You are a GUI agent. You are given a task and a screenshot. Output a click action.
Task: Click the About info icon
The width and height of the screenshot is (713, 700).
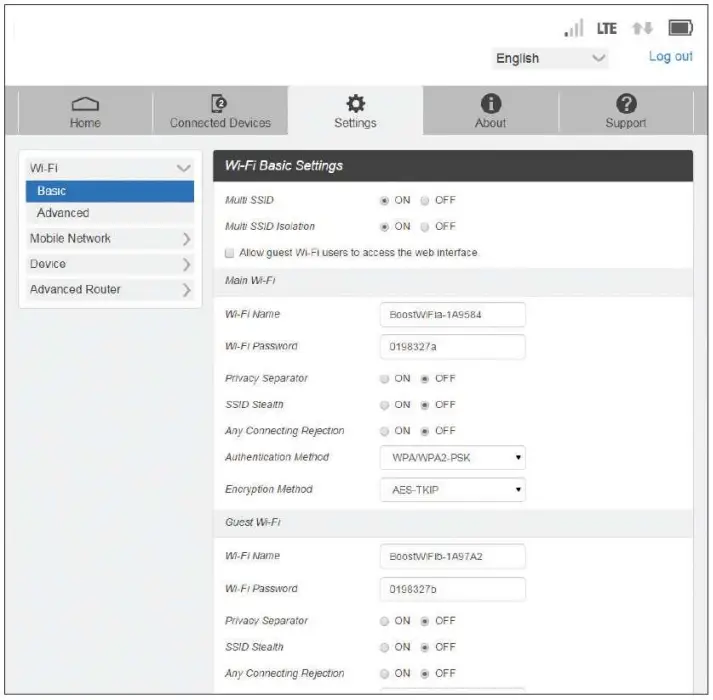[491, 103]
